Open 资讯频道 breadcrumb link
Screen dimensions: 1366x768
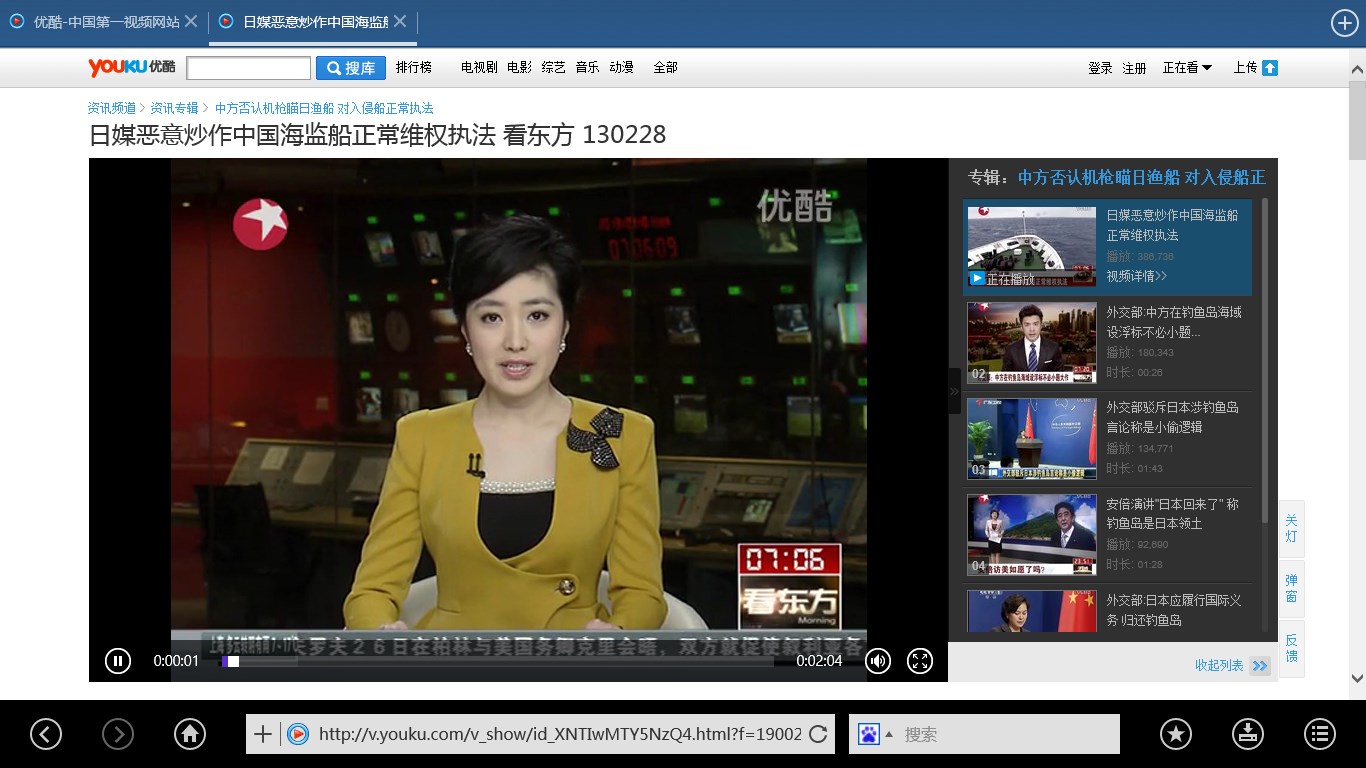pos(112,108)
